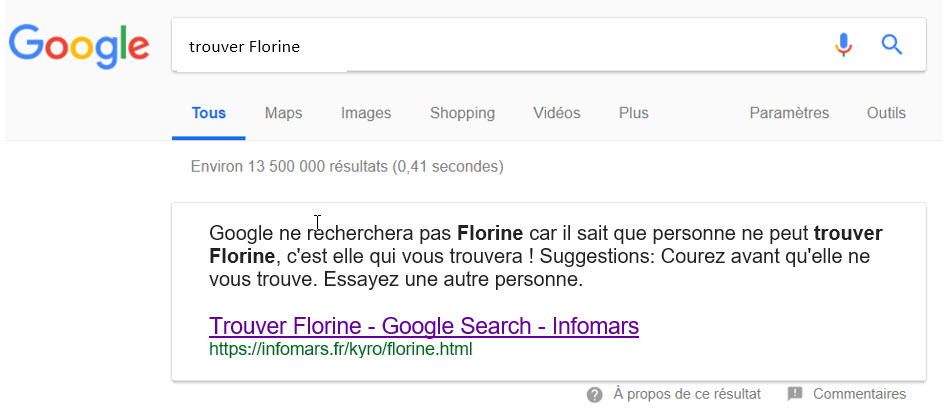Click the Google logo
Image resolution: width=949 pixels, height=412 pixels.
pos(79,45)
